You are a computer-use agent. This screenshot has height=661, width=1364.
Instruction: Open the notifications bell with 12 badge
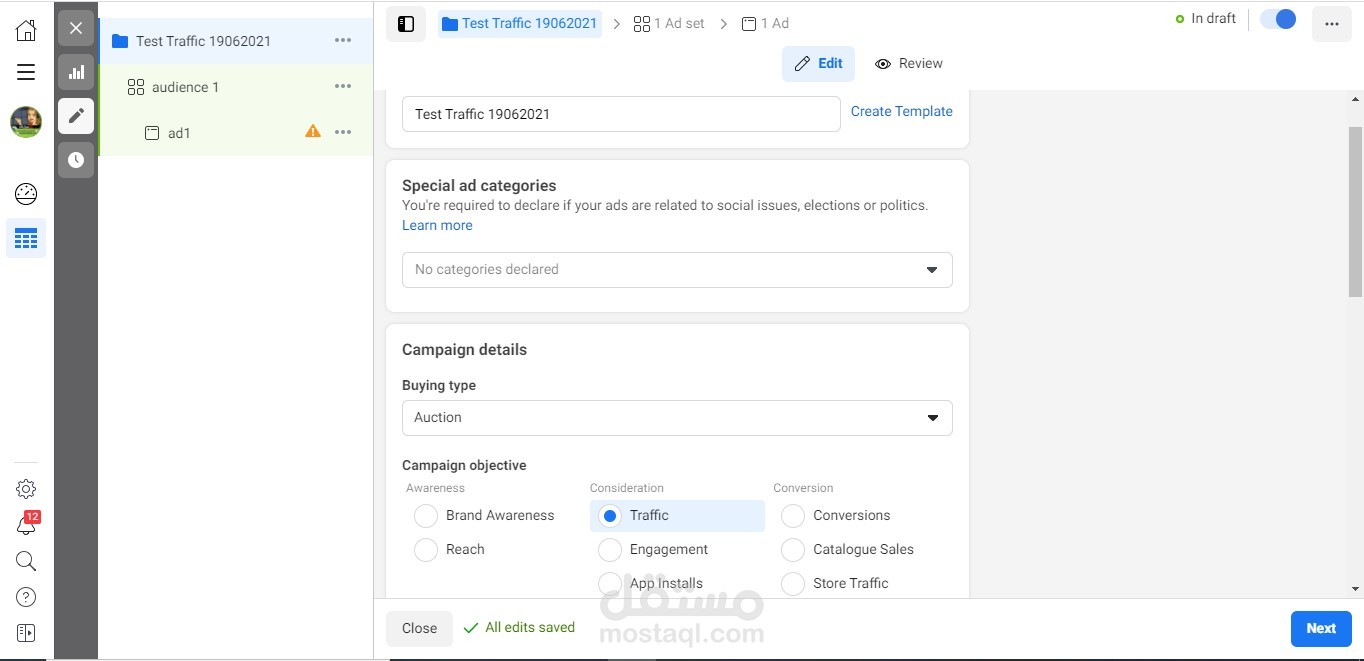coord(27,524)
